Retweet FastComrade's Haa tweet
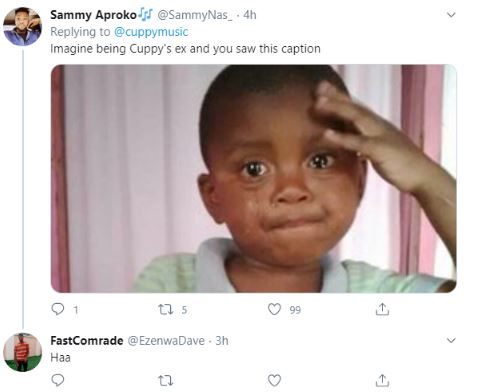The height and width of the screenshot is (392, 483). (166, 380)
